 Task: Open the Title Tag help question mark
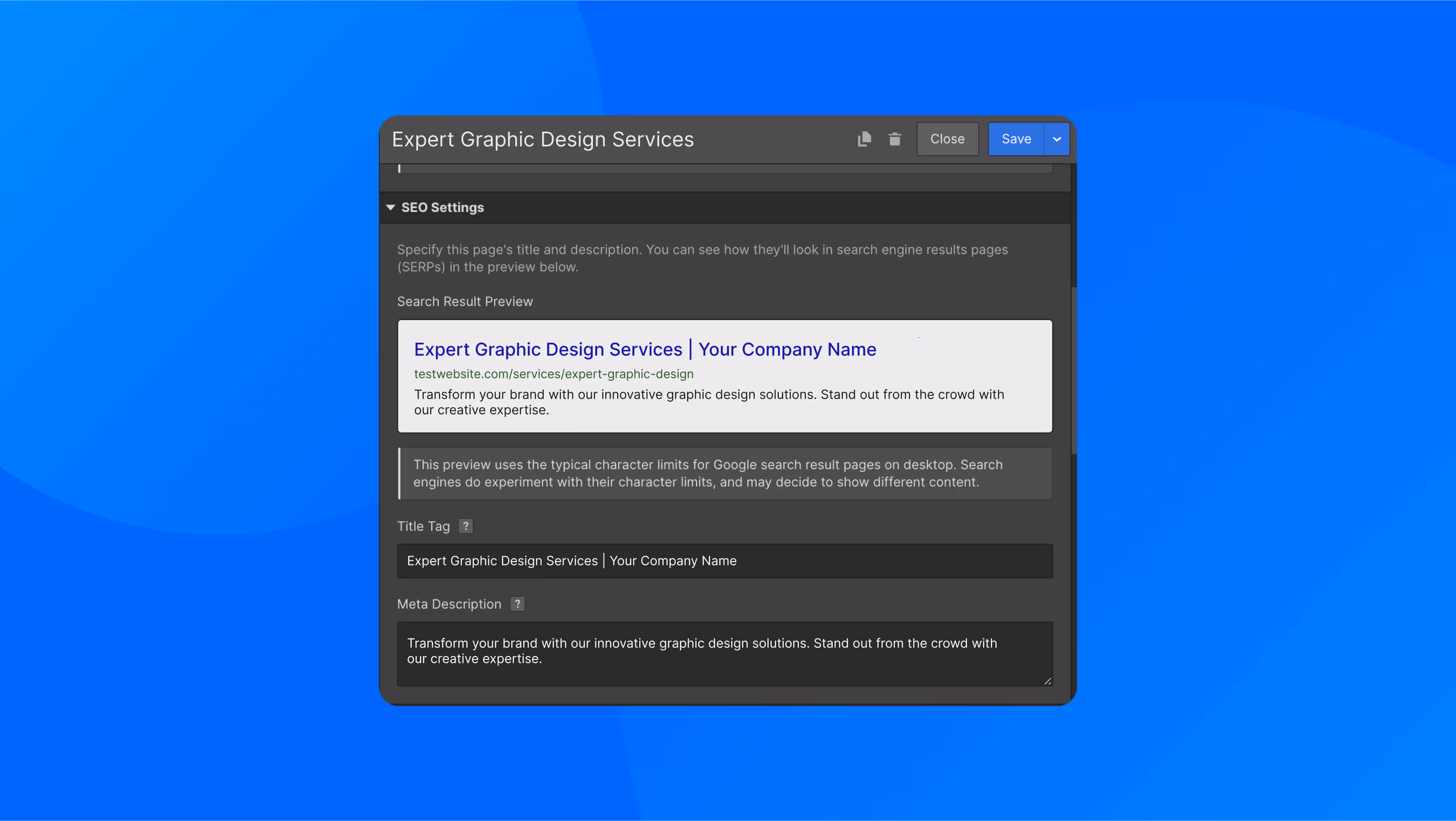tap(465, 526)
